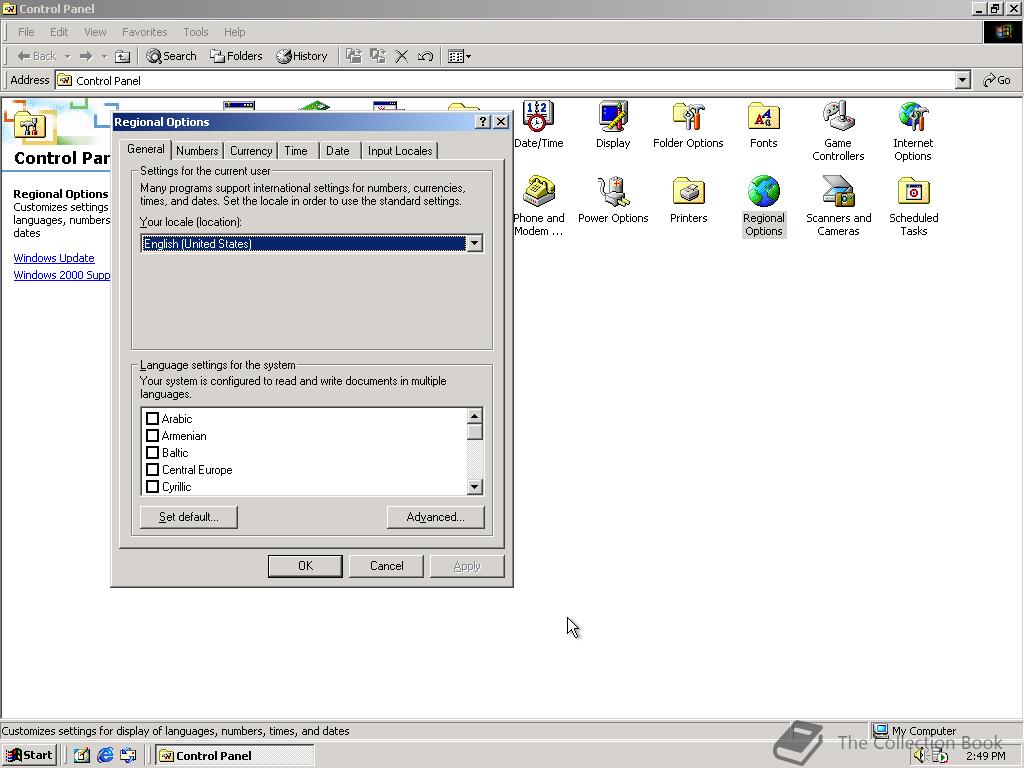Click Cancel in Regional Options
The width and height of the screenshot is (1024, 768).
[x=387, y=566]
